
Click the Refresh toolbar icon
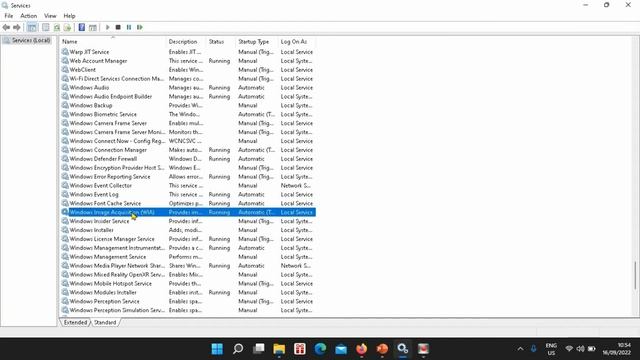(x=57, y=27)
